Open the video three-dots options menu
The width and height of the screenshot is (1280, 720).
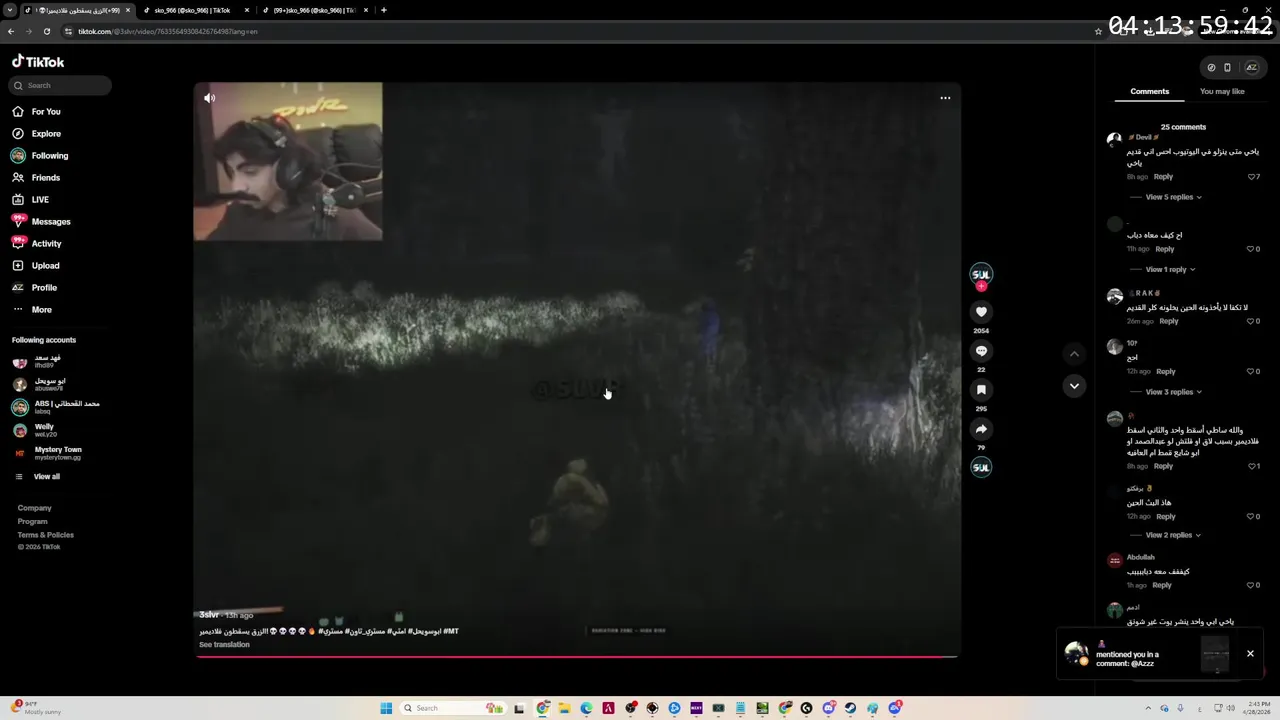(x=945, y=98)
